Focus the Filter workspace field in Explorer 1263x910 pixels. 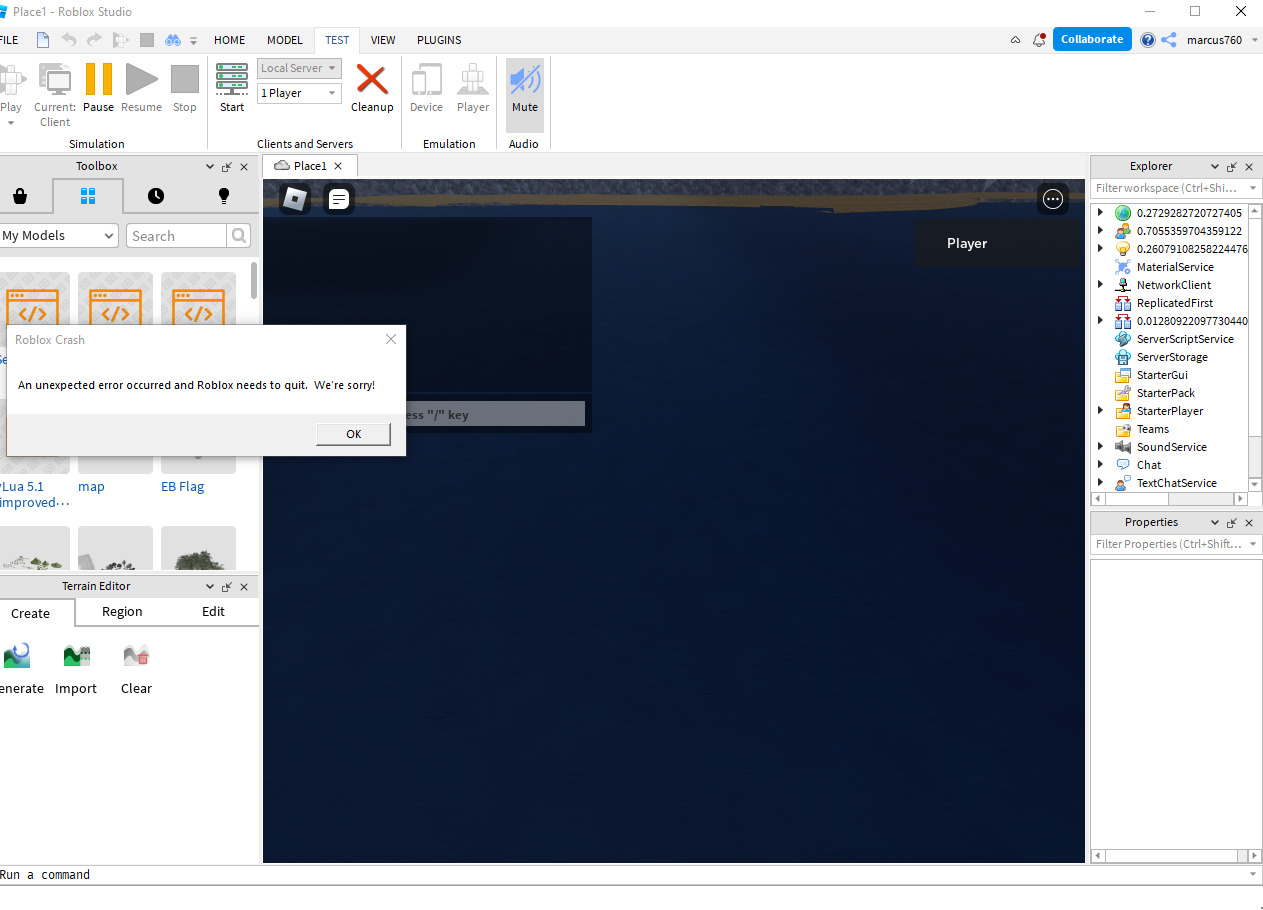pos(1174,188)
